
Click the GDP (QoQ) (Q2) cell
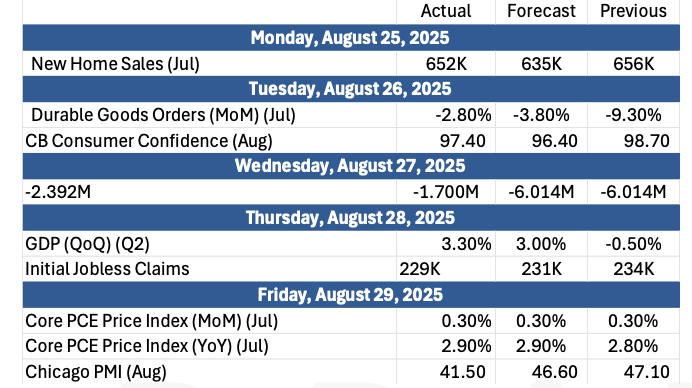210,244
